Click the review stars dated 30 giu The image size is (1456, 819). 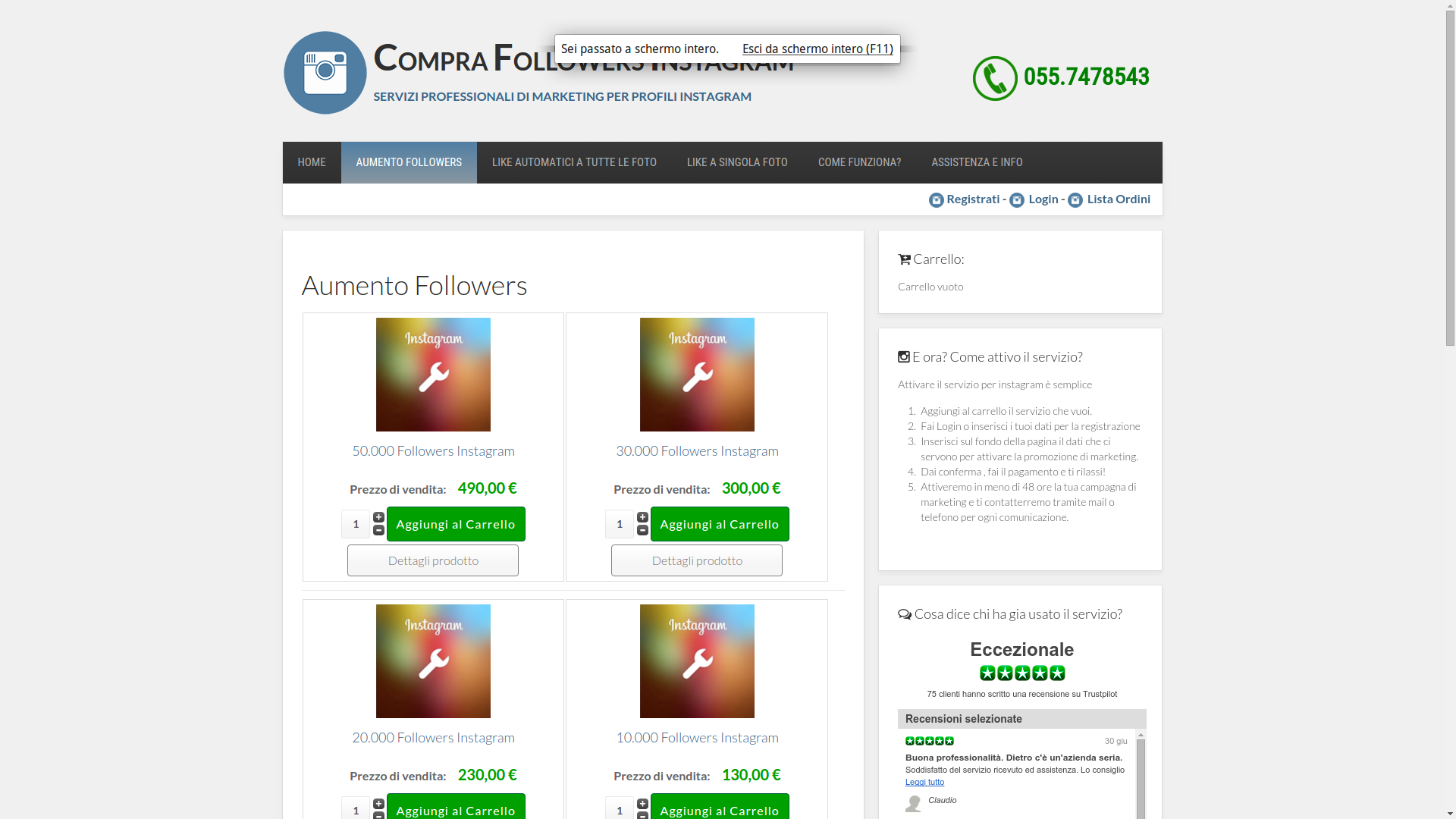coord(930,741)
